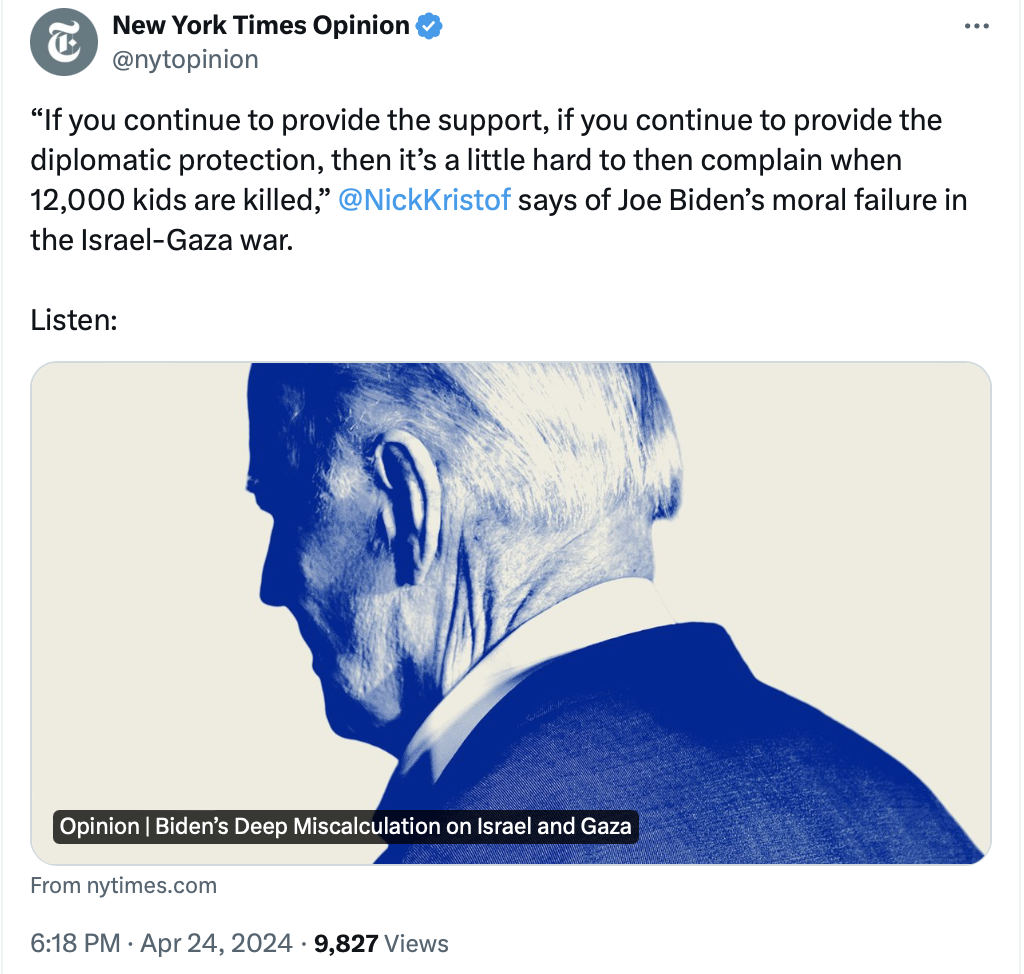This screenshot has width=1024, height=974.
Task: Open the New York Times Opinion profile avatar
Action: tap(64, 43)
